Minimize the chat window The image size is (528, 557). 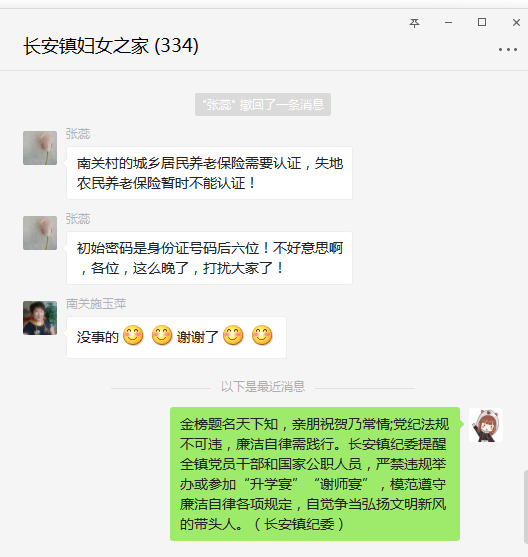[x=448, y=23]
